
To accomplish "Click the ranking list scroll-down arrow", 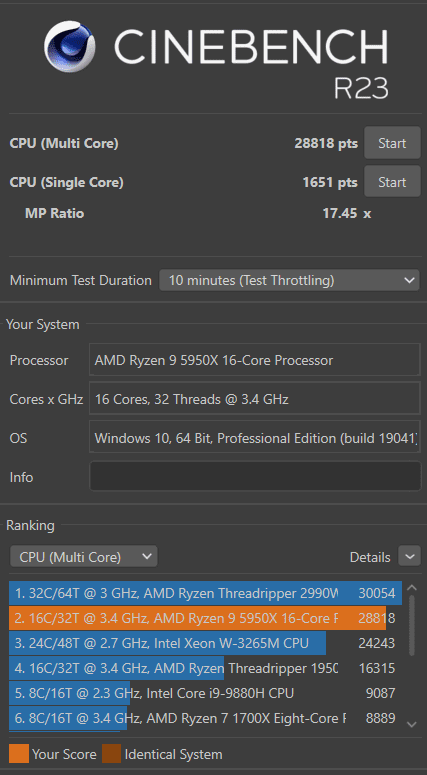I will click(412, 724).
